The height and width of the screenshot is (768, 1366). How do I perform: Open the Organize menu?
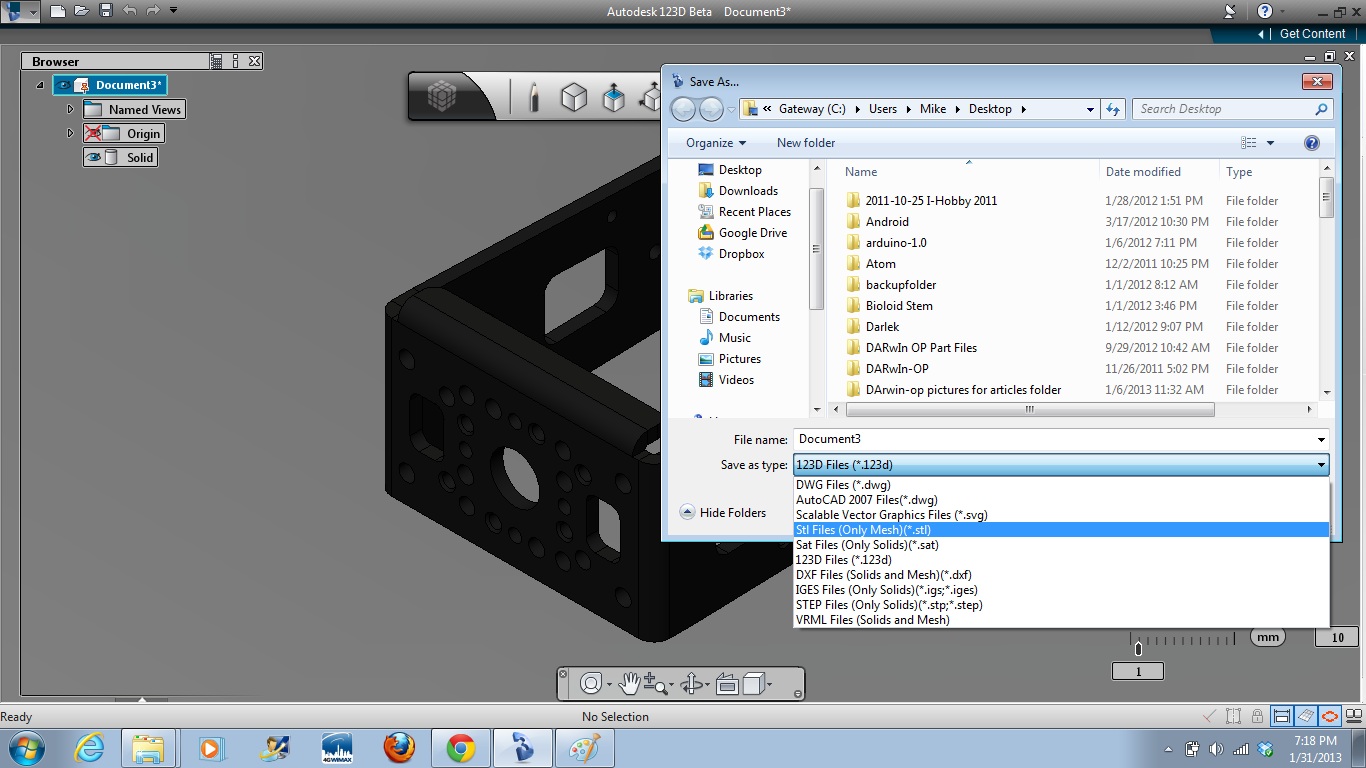coord(715,143)
